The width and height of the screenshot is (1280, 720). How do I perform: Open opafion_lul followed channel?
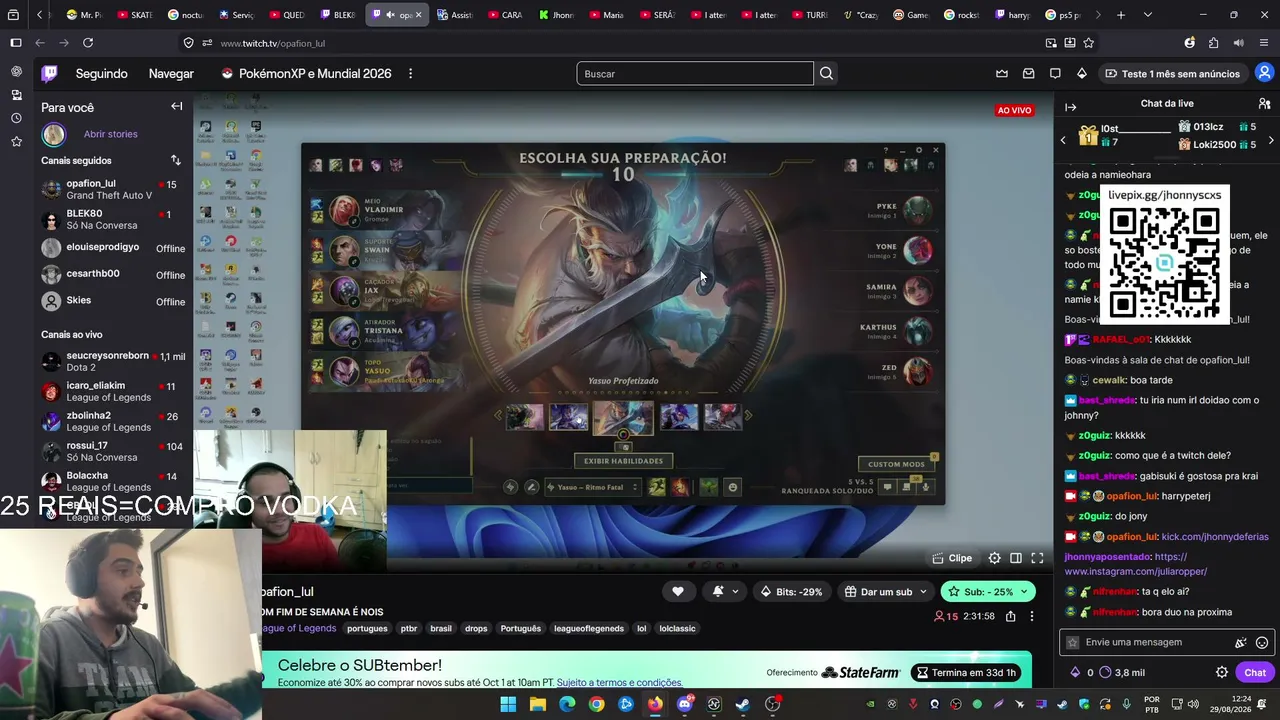[110, 189]
